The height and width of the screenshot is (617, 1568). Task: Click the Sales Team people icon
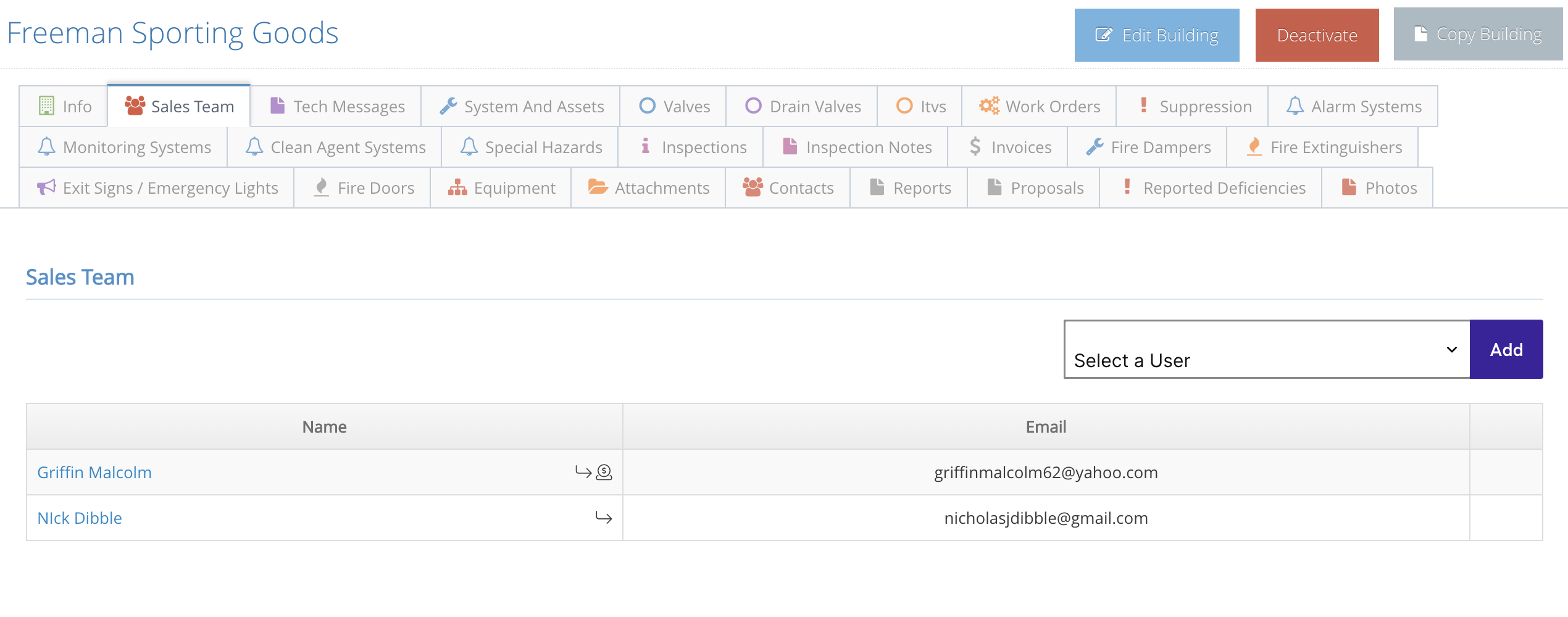(135, 106)
